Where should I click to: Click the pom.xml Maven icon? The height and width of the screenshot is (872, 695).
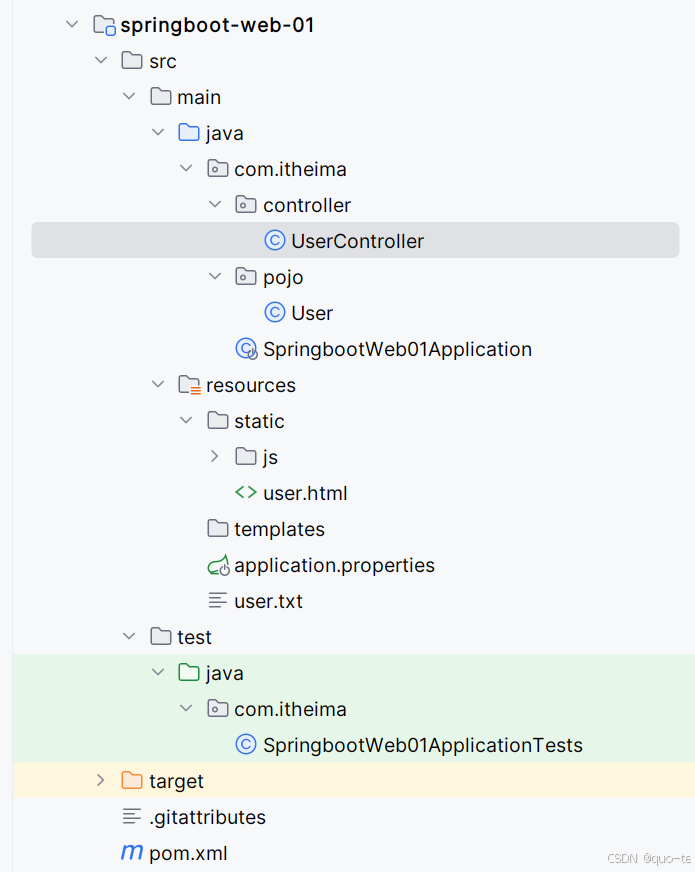pos(131,853)
